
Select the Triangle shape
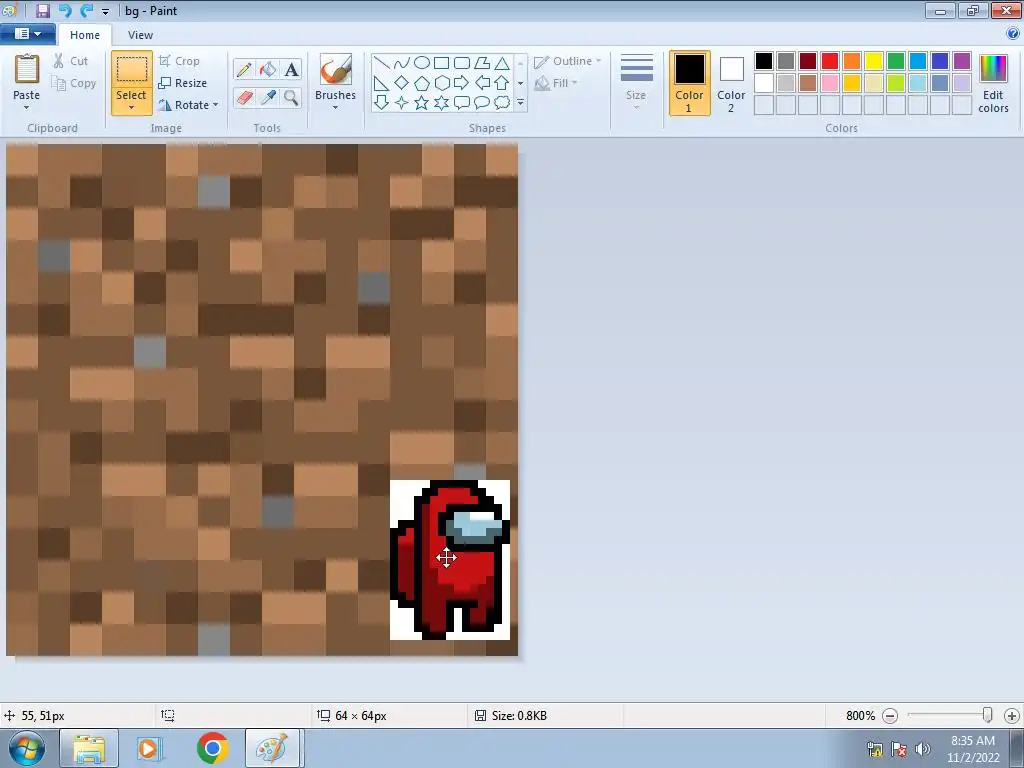(502, 63)
